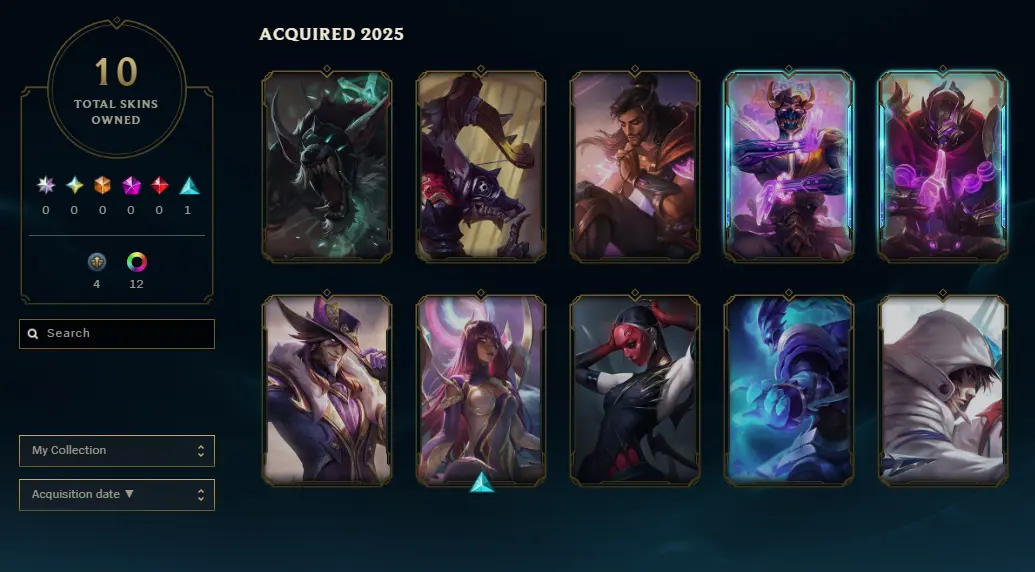
Task: Select the top hat purple suit skin card
Action: (x=327, y=390)
